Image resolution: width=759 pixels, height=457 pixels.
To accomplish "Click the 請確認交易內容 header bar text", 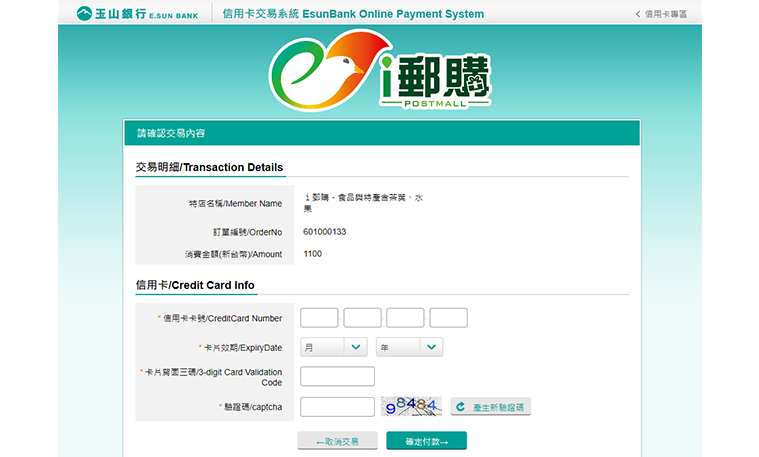I will pyautogui.click(x=171, y=133).
